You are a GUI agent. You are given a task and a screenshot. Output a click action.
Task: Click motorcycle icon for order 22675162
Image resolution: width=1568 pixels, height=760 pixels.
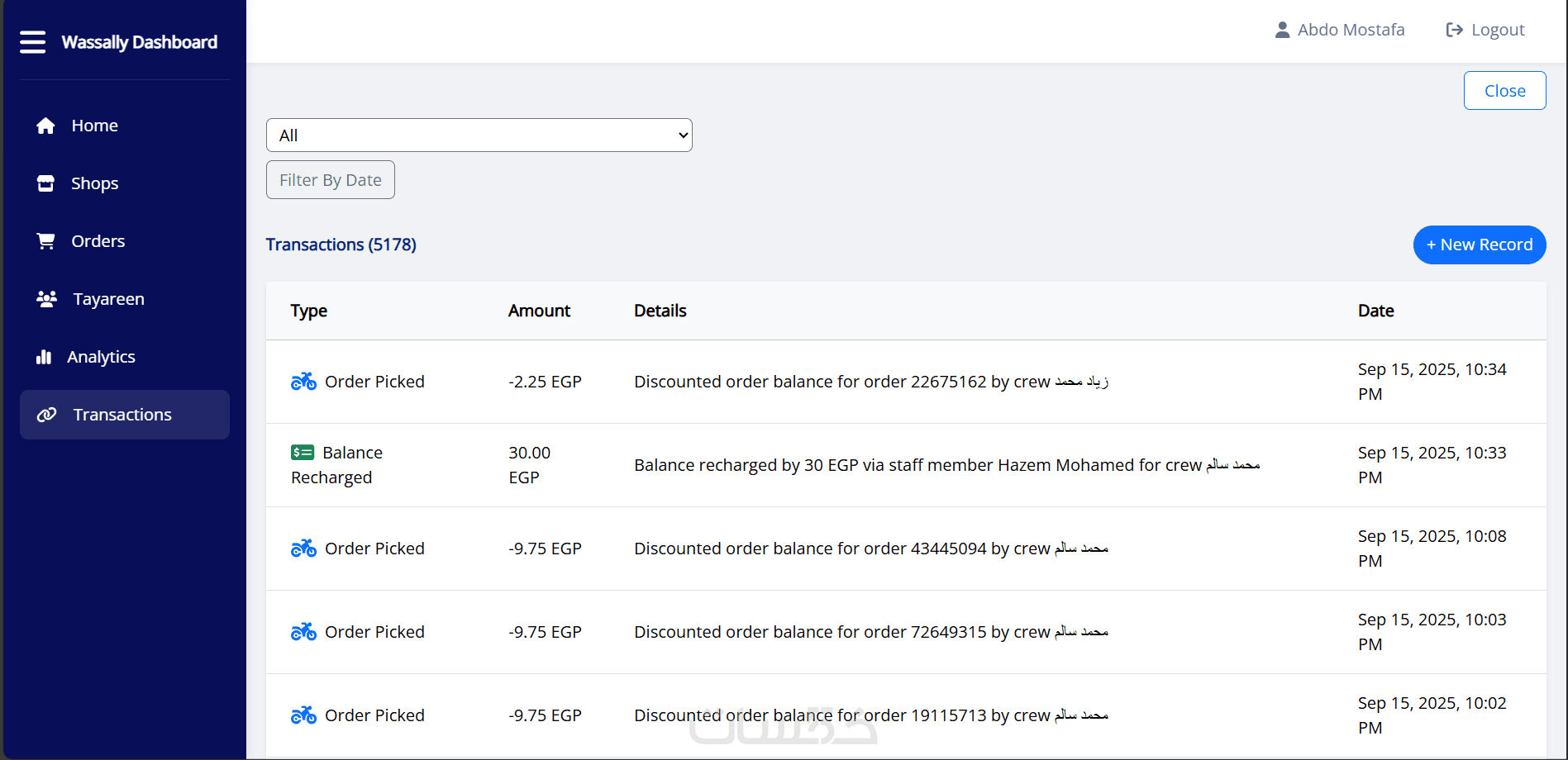coord(303,382)
